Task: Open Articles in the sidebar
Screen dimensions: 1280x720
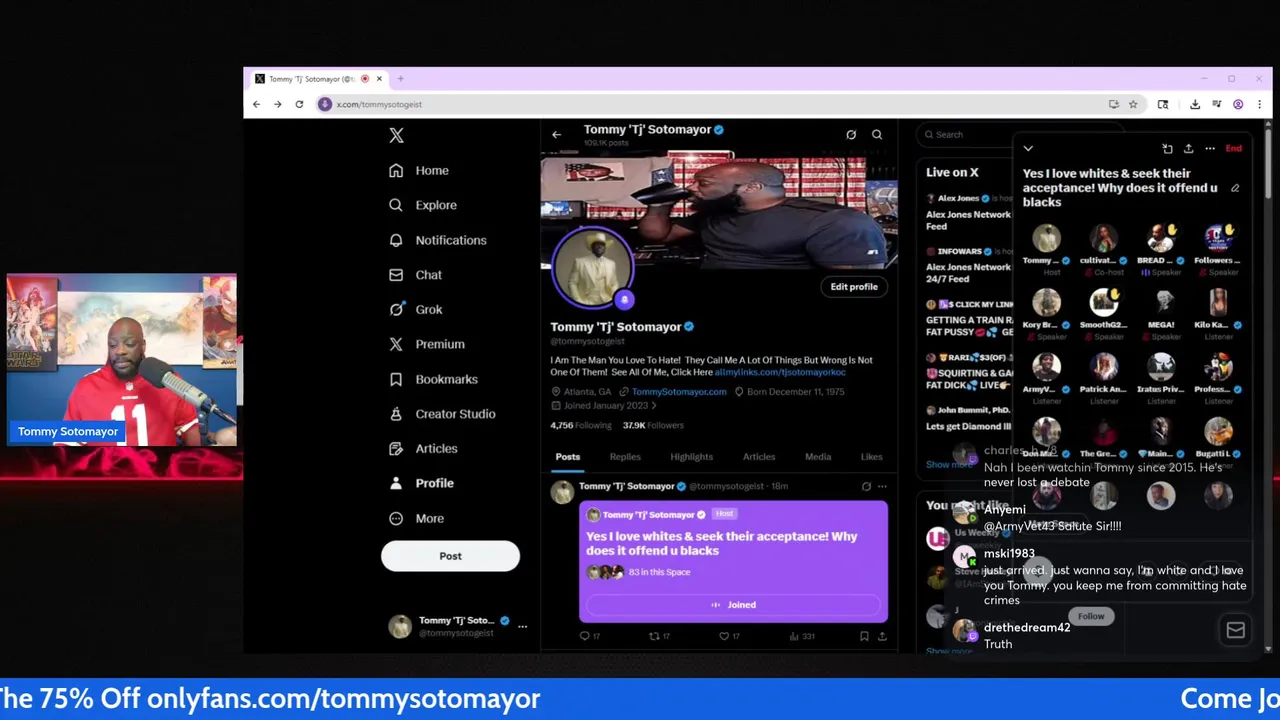Action: [x=423, y=448]
